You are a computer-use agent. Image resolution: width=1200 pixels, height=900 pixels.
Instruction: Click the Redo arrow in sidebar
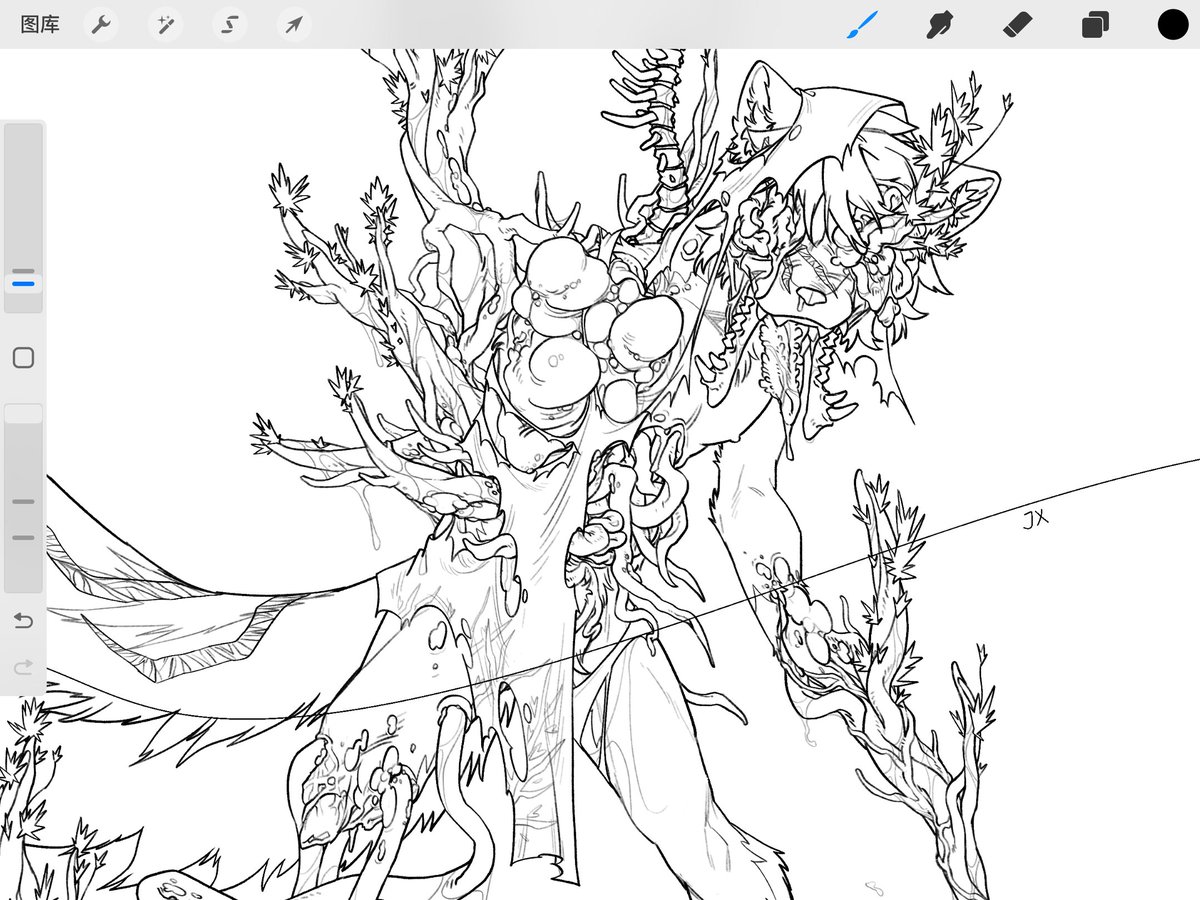[x=23, y=666]
